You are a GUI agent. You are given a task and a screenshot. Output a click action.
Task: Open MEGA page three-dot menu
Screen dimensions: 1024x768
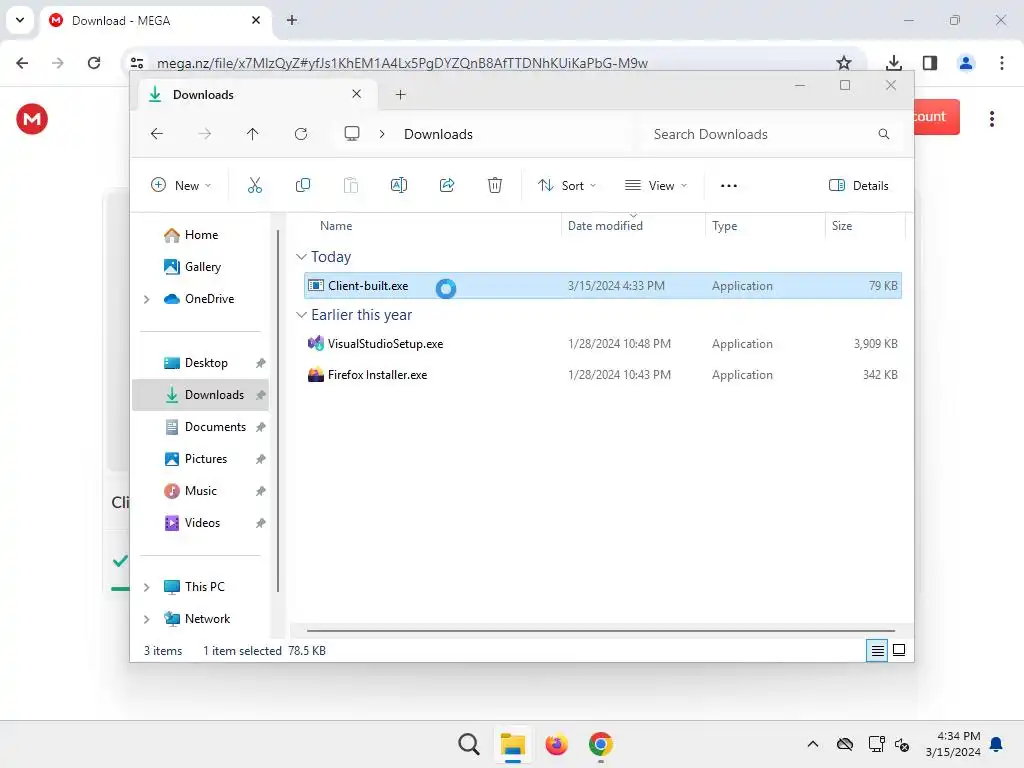(x=992, y=119)
